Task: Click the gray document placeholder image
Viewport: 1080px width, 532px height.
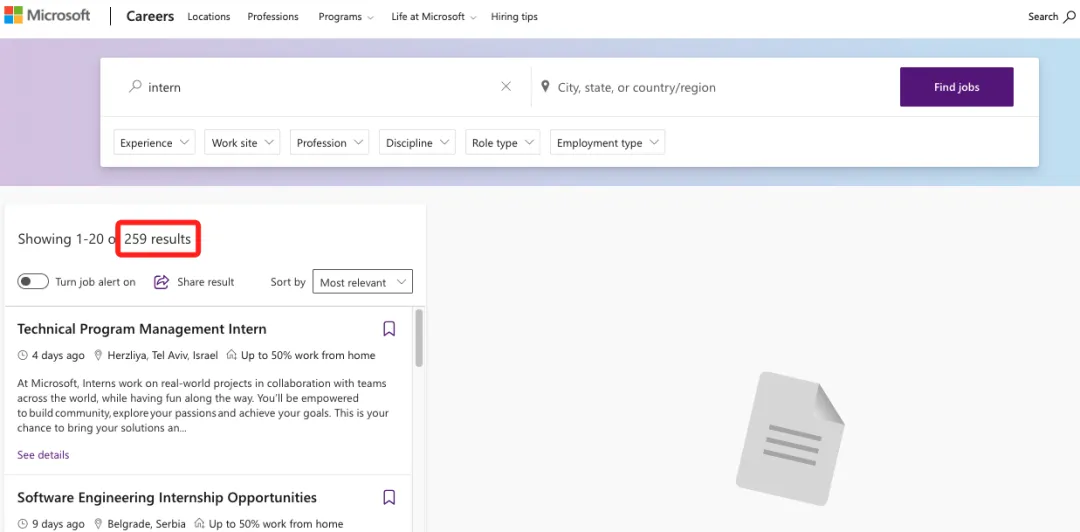Action: tap(790, 440)
